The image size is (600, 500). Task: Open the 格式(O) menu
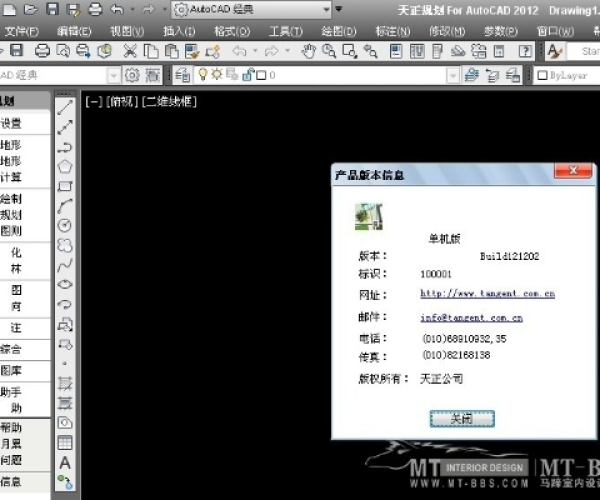tap(232, 31)
